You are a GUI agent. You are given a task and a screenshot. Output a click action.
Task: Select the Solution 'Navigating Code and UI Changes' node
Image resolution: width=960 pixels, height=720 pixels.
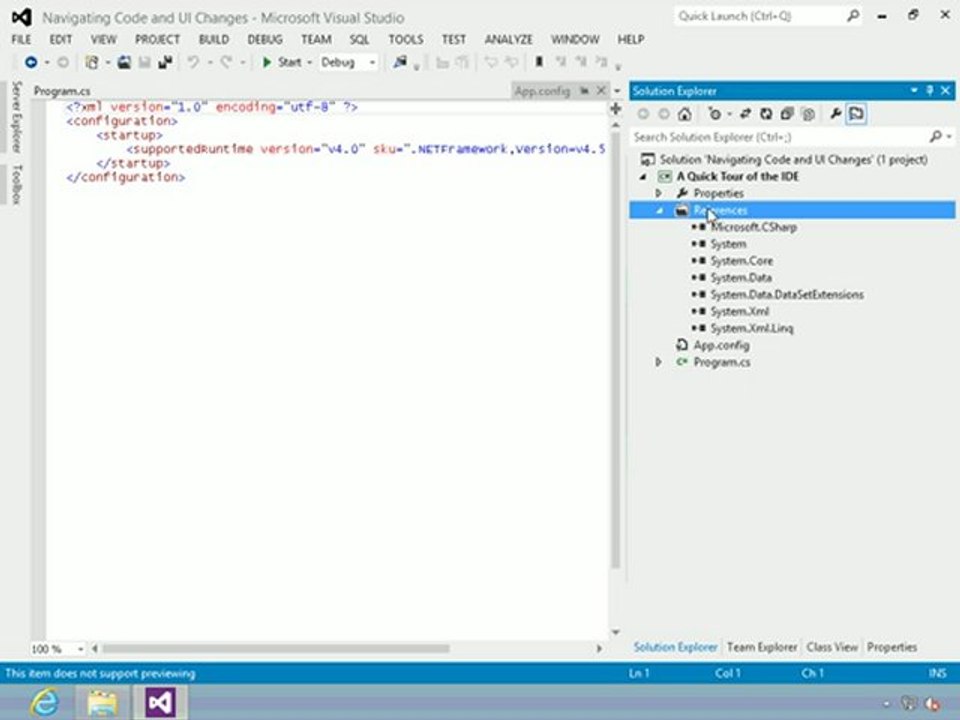(793, 160)
